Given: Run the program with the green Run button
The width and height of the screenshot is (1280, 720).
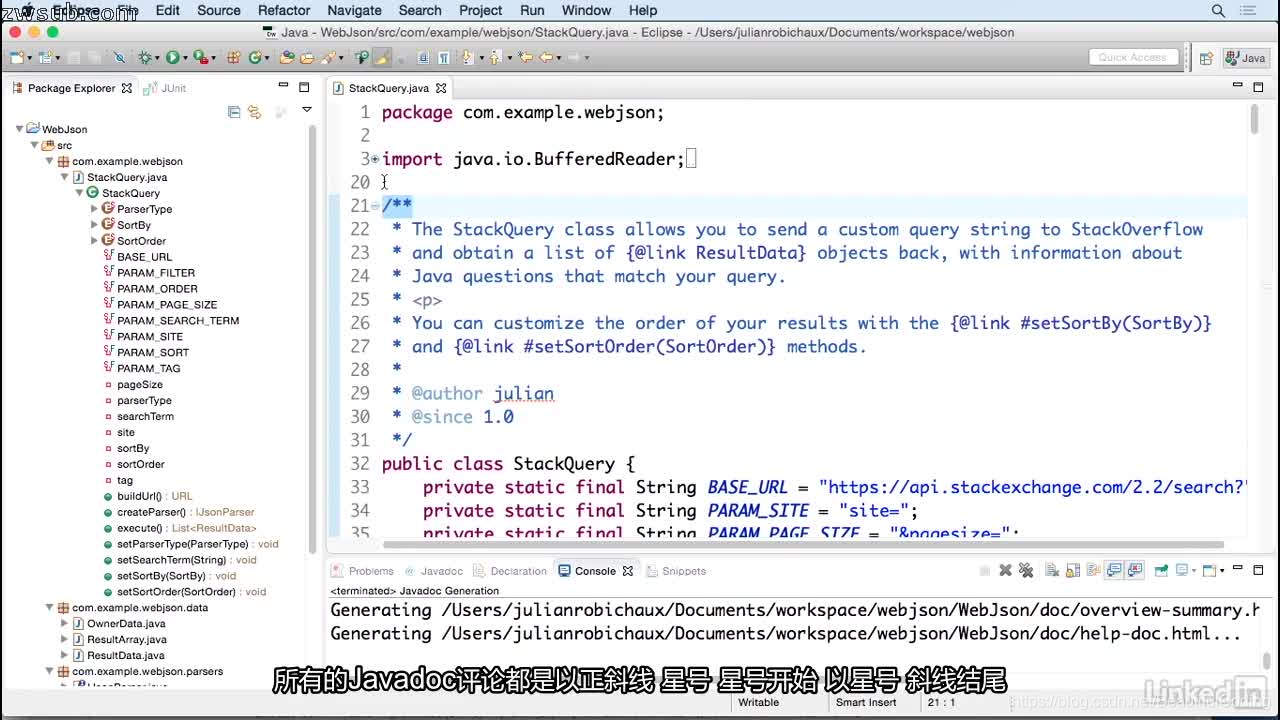Looking at the screenshot, I should [x=173, y=57].
